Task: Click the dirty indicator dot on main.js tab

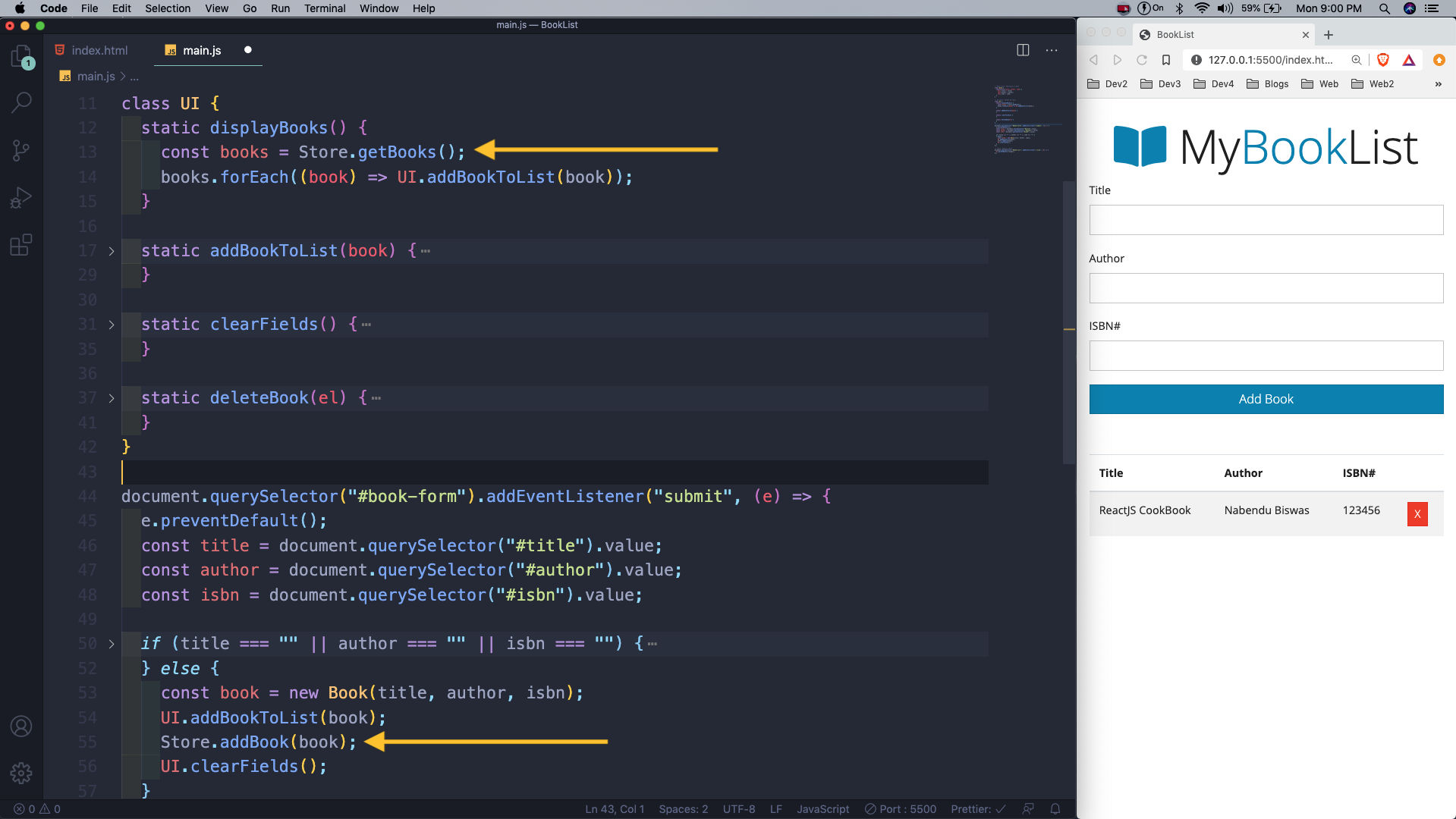Action: (x=247, y=50)
